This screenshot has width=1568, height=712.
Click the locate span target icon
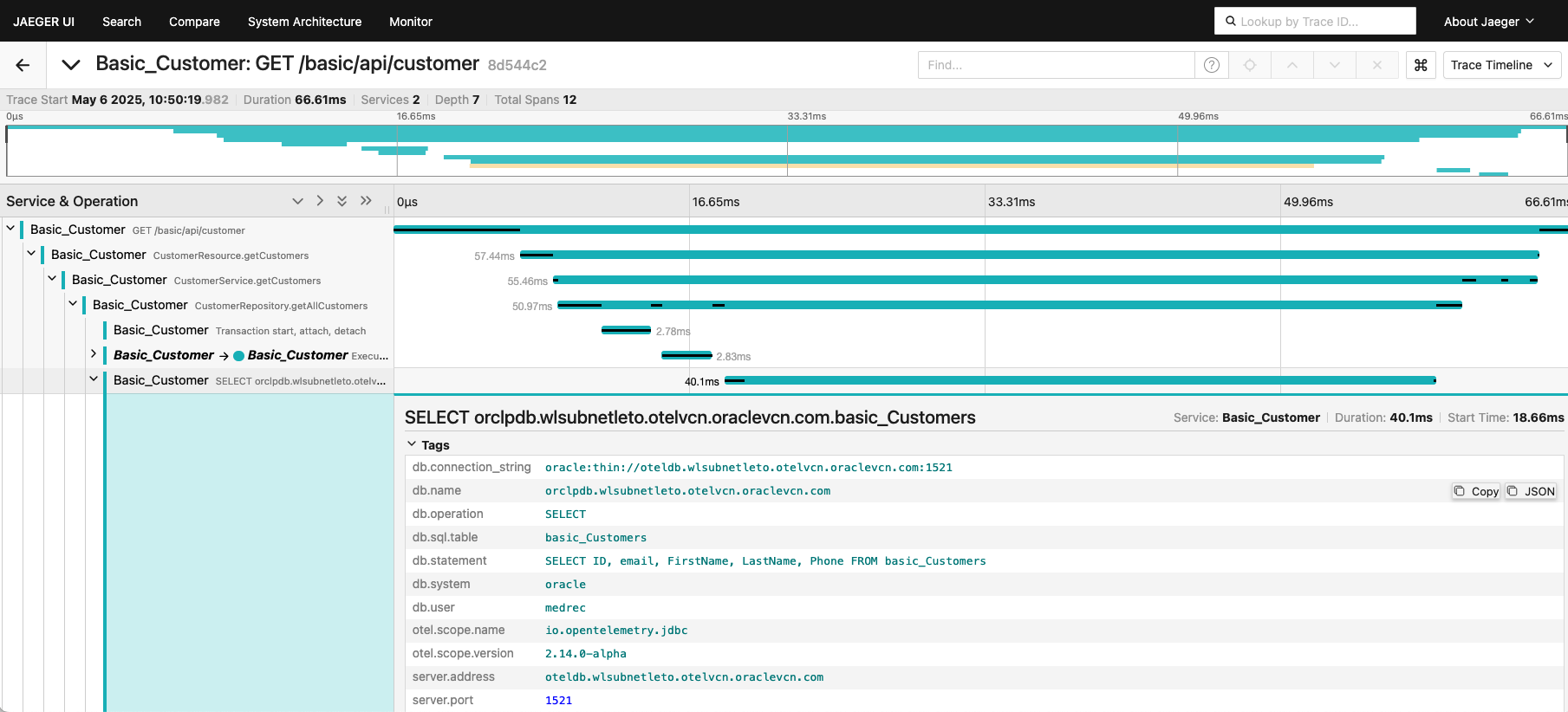click(1250, 65)
